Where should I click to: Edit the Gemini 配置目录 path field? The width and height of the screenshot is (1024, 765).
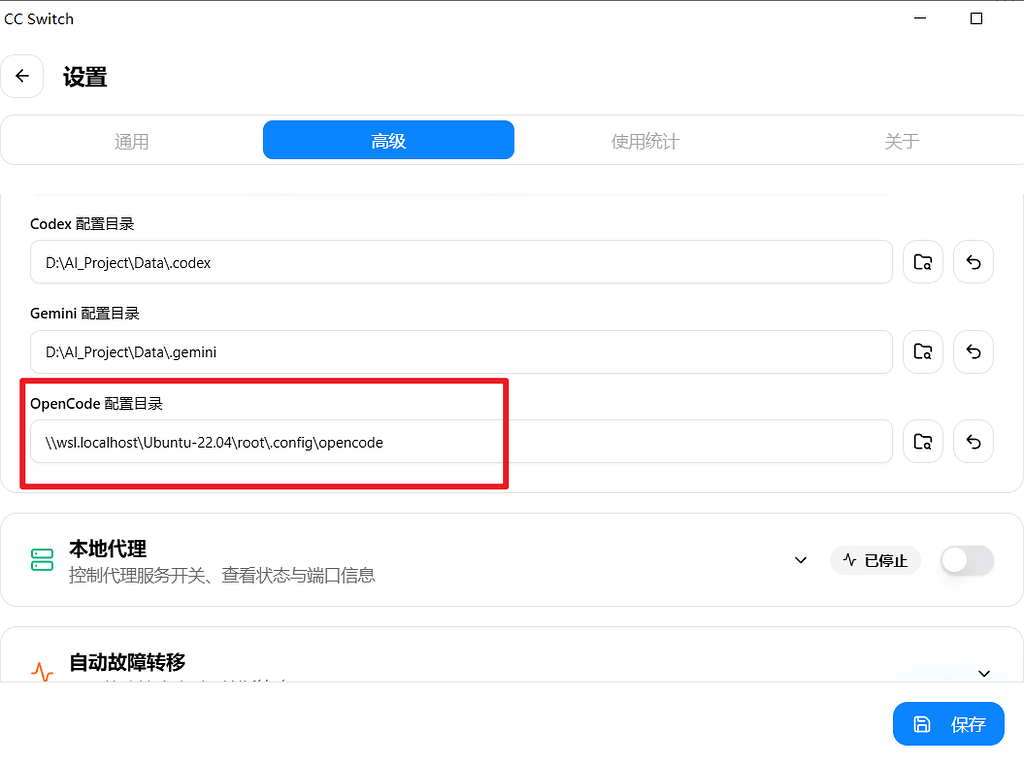(x=461, y=351)
